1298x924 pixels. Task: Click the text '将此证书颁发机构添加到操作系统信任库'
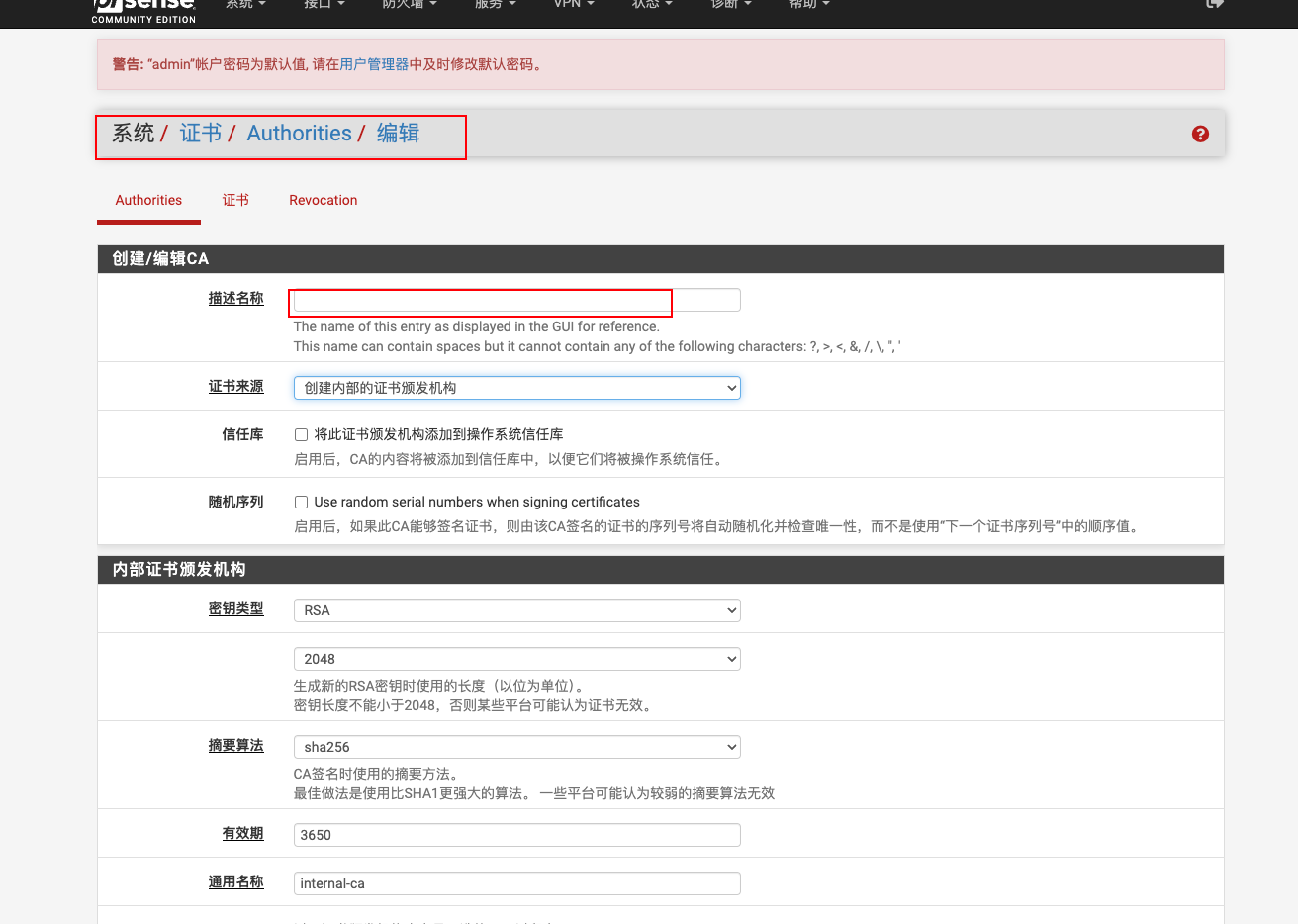tap(438, 434)
